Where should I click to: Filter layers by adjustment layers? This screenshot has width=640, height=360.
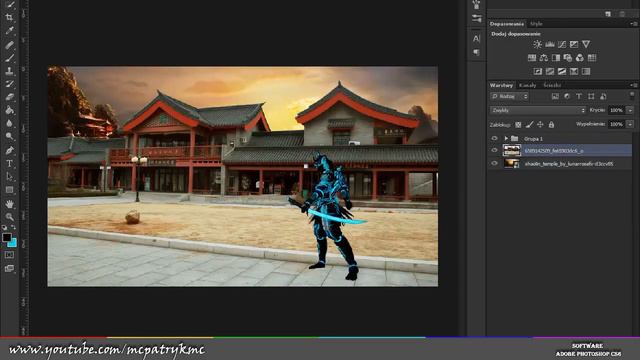coord(567,96)
